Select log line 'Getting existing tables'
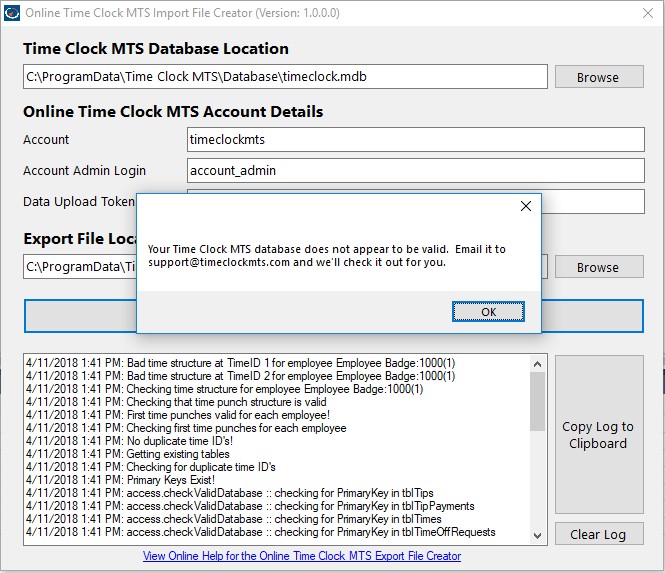This screenshot has width=665, height=573. point(128,454)
